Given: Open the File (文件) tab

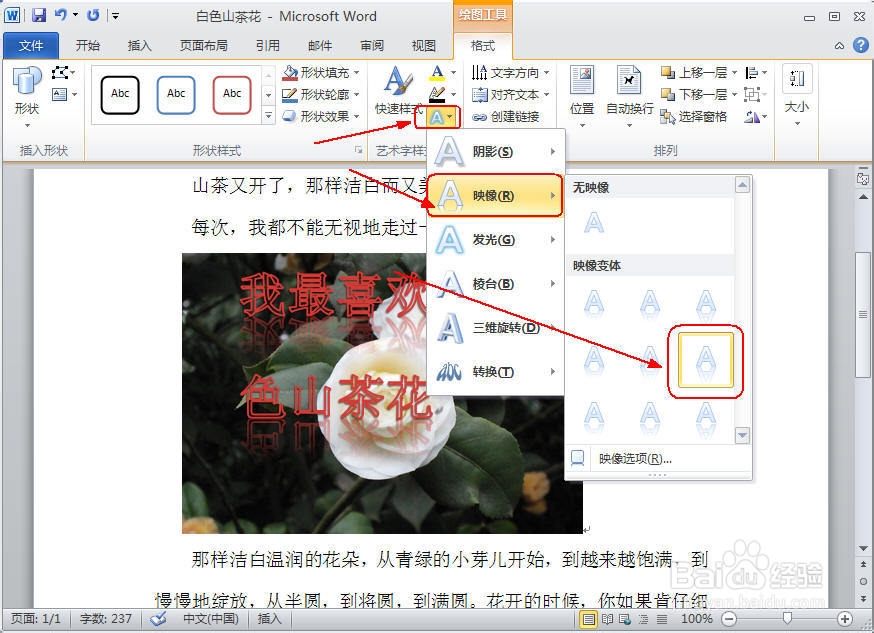Looking at the screenshot, I should coord(31,46).
